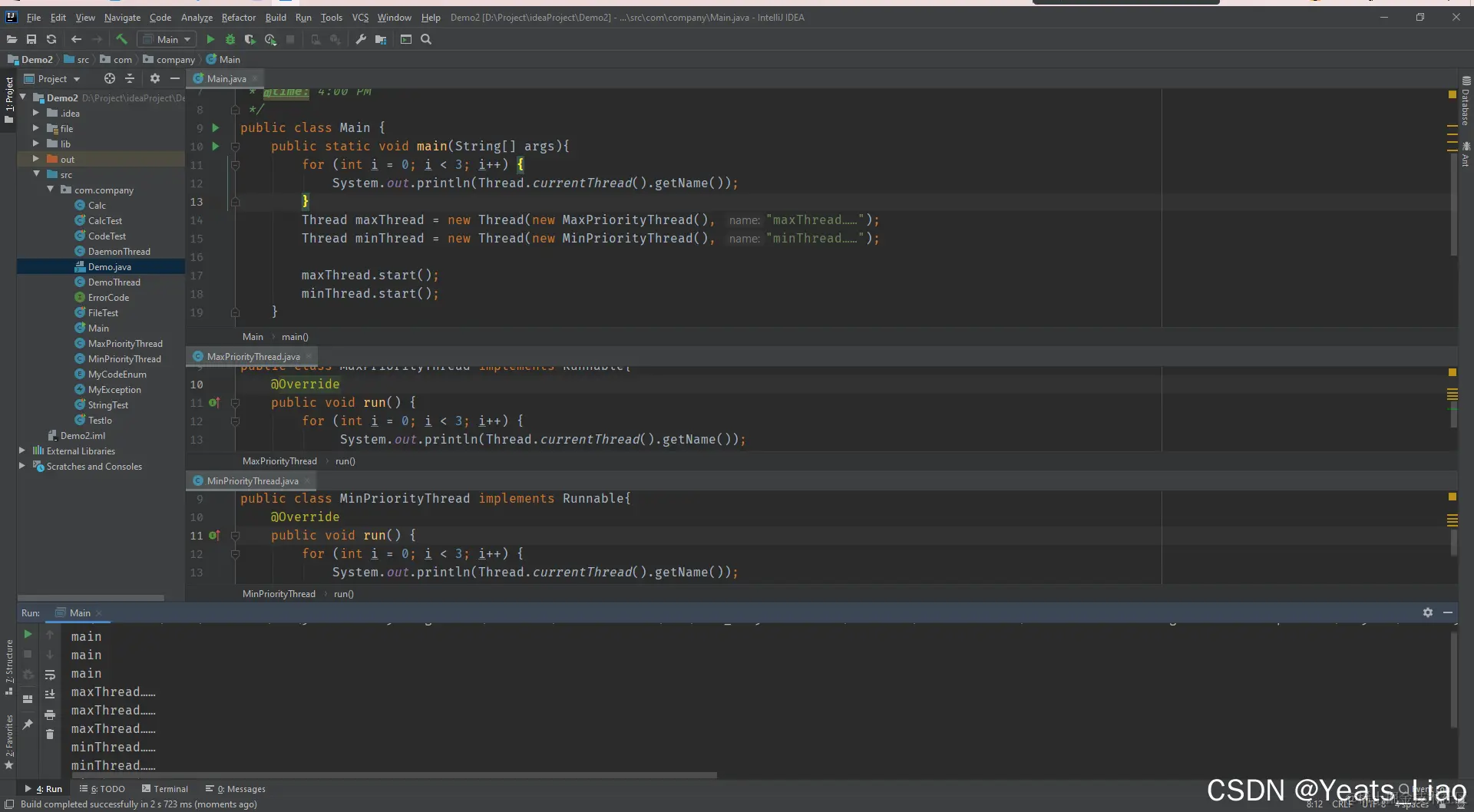
Task: Pin the Run tab with the pin icon
Action: point(28,724)
